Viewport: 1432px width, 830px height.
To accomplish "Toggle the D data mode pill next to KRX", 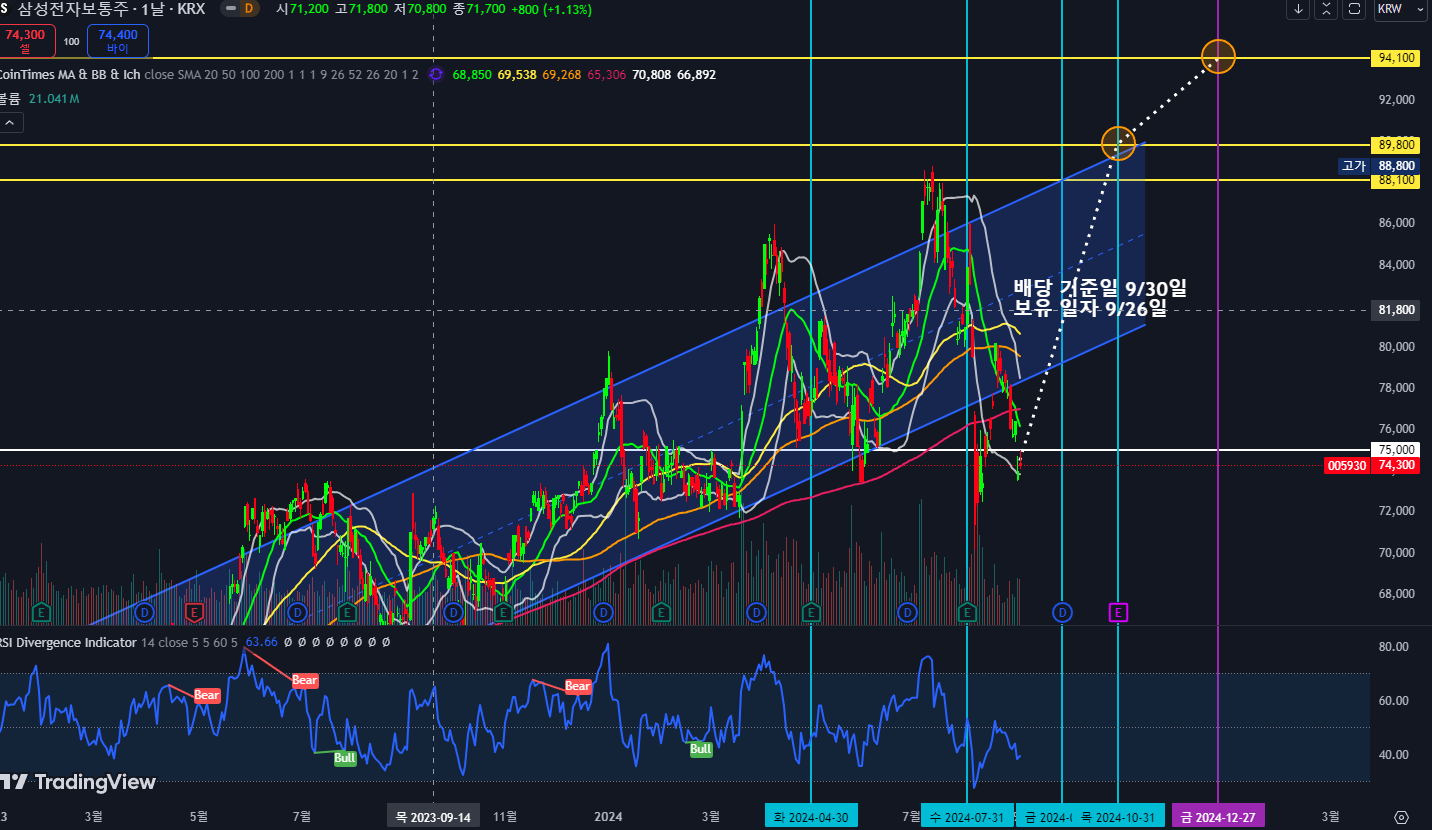I will tap(248, 9).
